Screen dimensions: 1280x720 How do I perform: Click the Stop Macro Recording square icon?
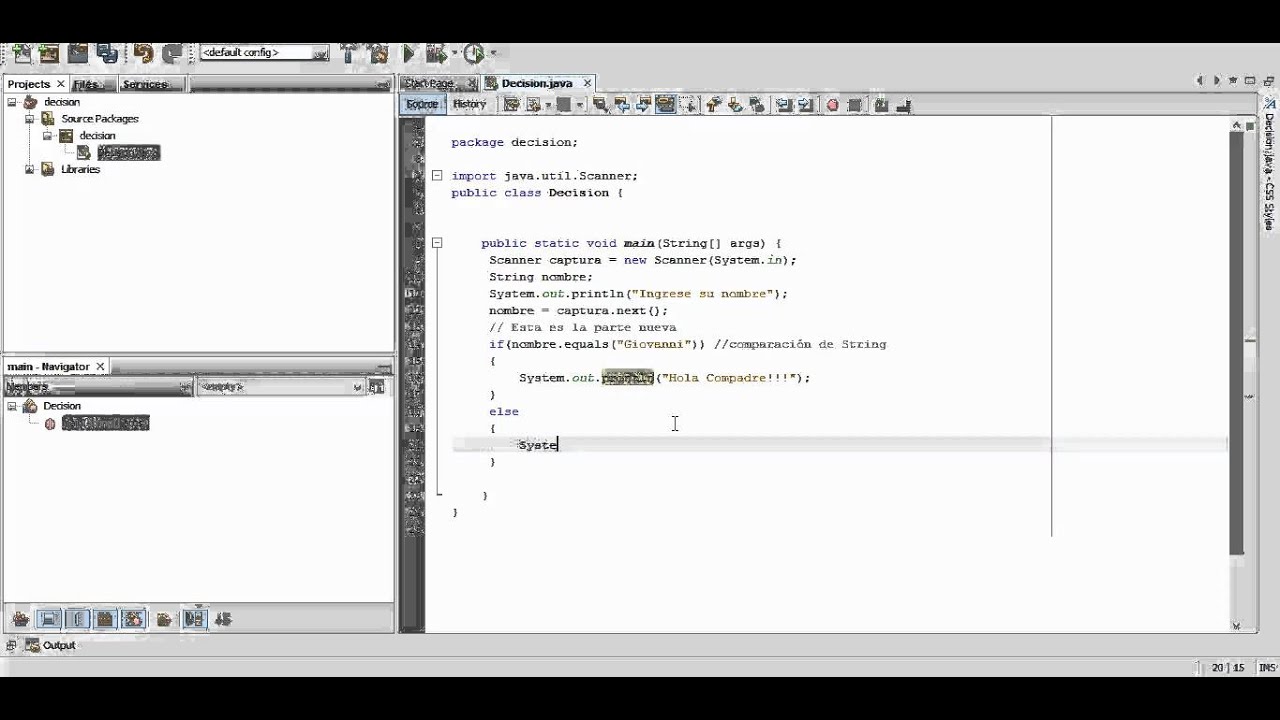point(856,104)
